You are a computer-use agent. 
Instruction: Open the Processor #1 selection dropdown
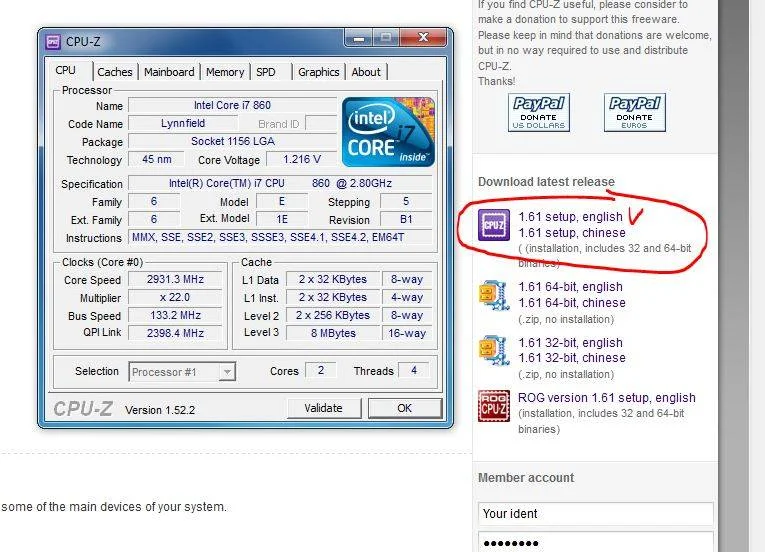182,372
